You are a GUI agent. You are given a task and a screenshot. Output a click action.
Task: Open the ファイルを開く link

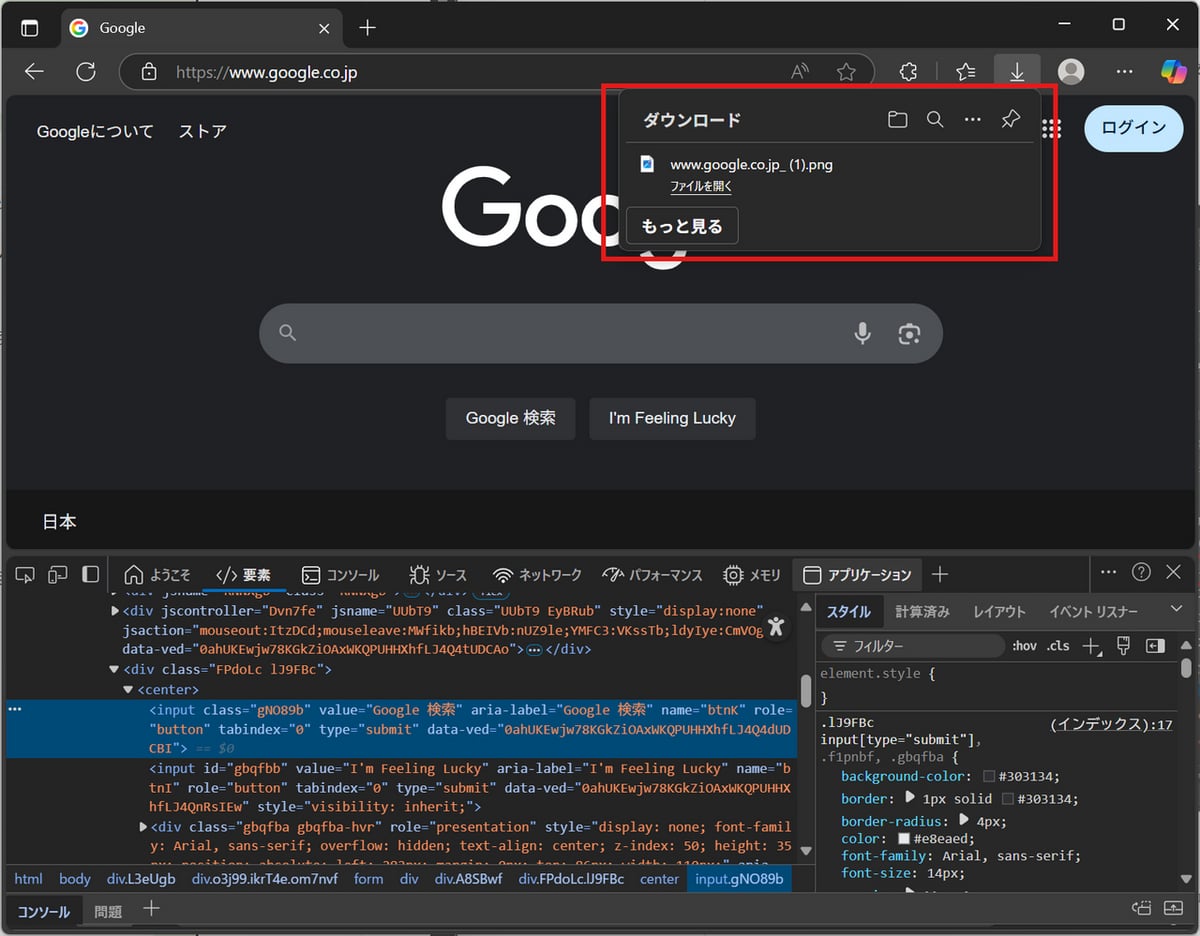tap(701, 186)
